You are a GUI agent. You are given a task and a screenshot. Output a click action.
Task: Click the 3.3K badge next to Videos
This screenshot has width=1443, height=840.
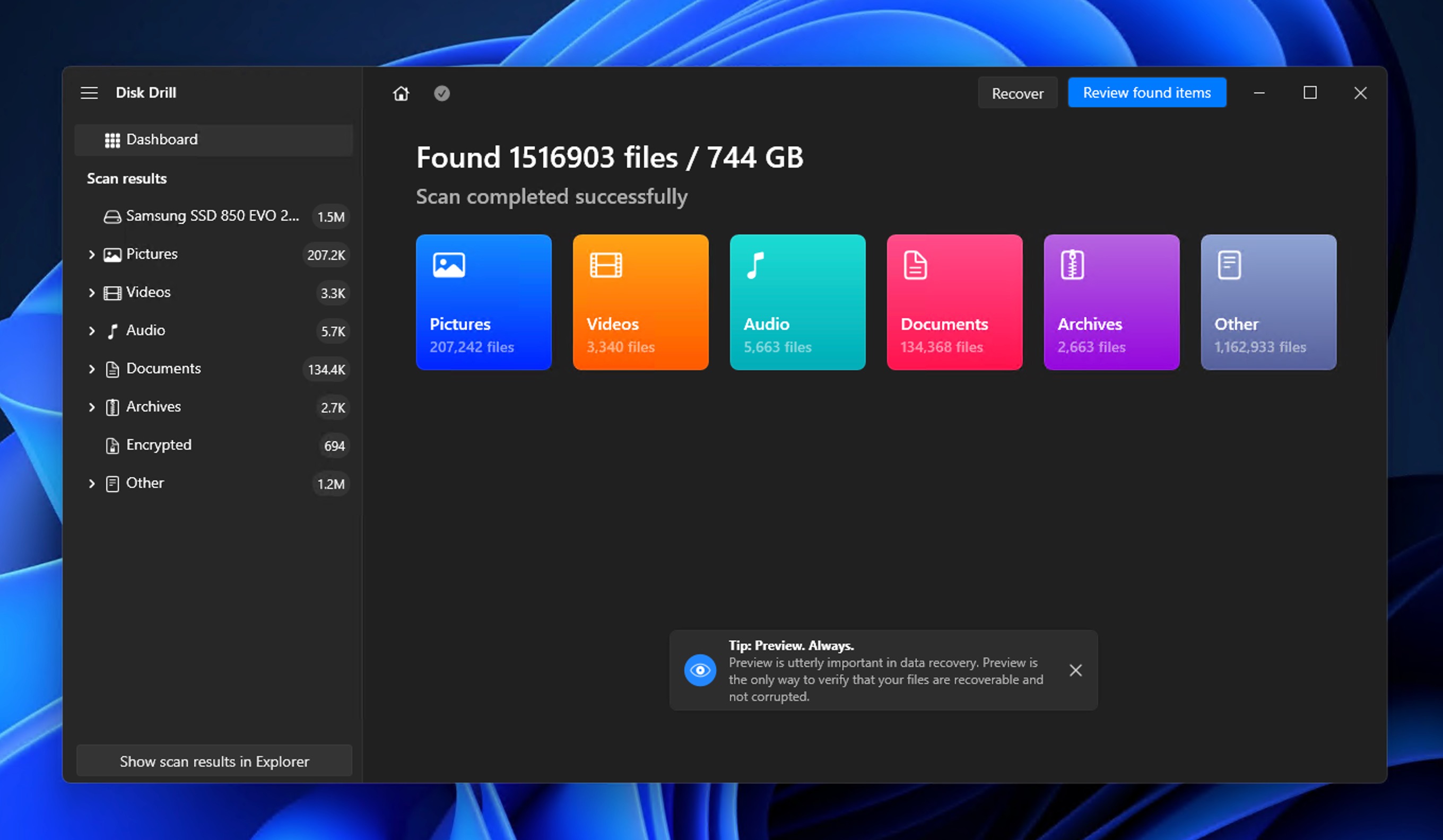tap(333, 293)
